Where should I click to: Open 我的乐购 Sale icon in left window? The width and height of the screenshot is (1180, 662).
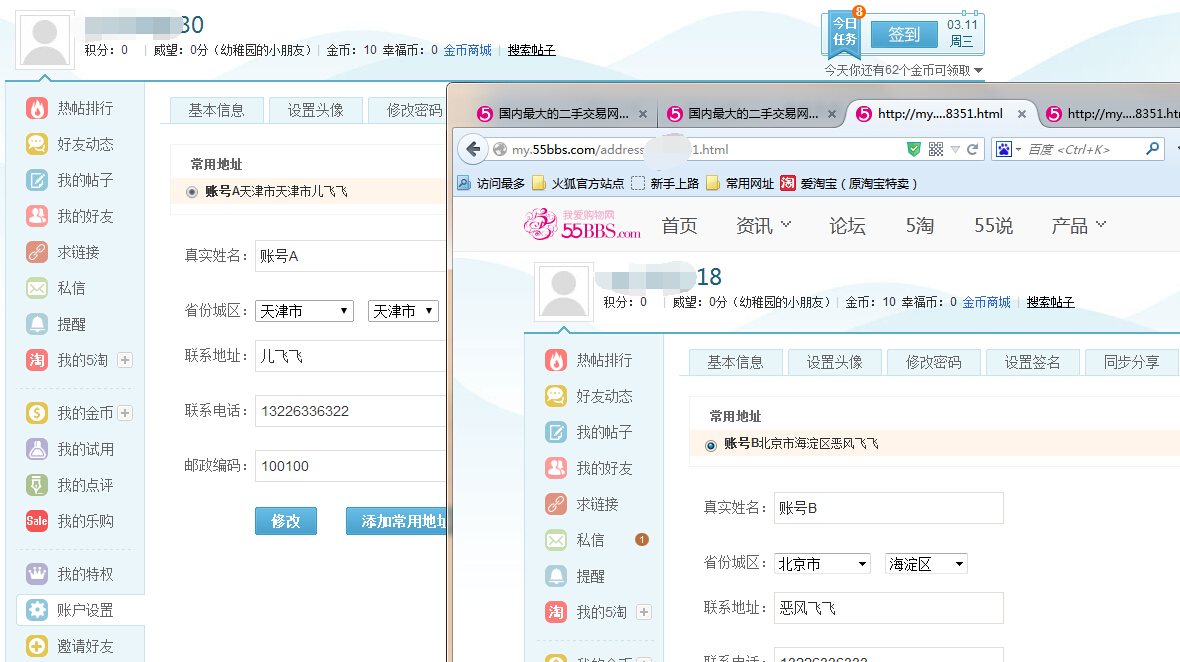pos(36,521)
